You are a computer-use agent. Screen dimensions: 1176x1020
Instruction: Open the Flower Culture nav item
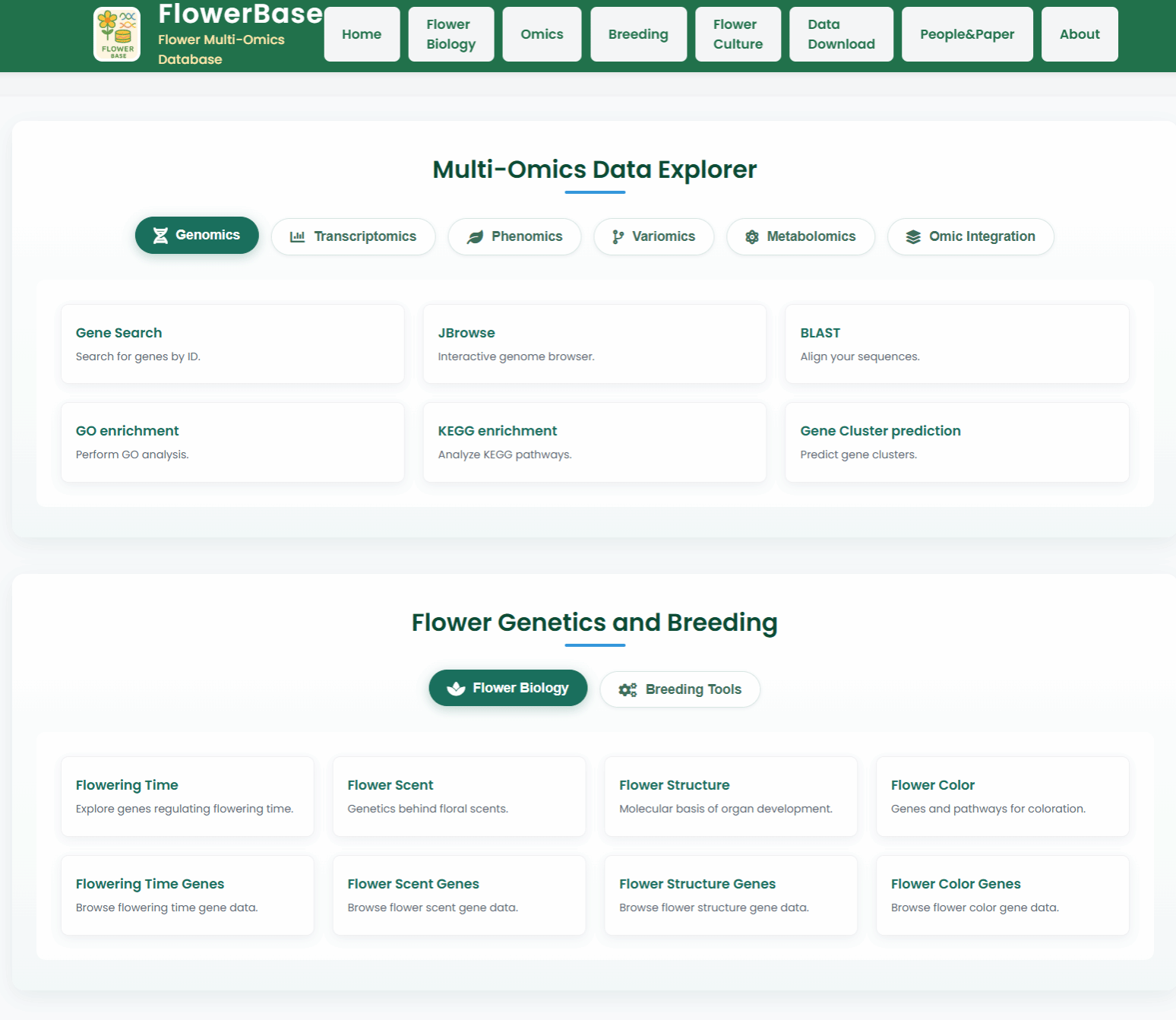(x=738, y=34)
